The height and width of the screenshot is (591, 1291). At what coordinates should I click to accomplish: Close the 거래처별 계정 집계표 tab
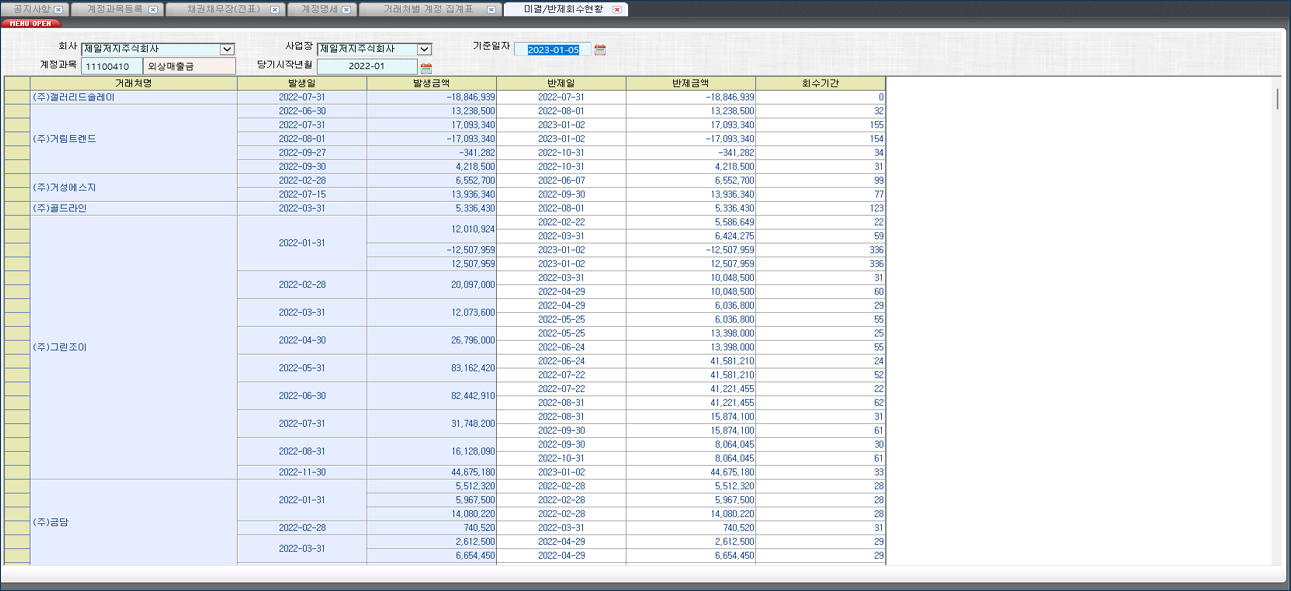(x=491, y=10)
